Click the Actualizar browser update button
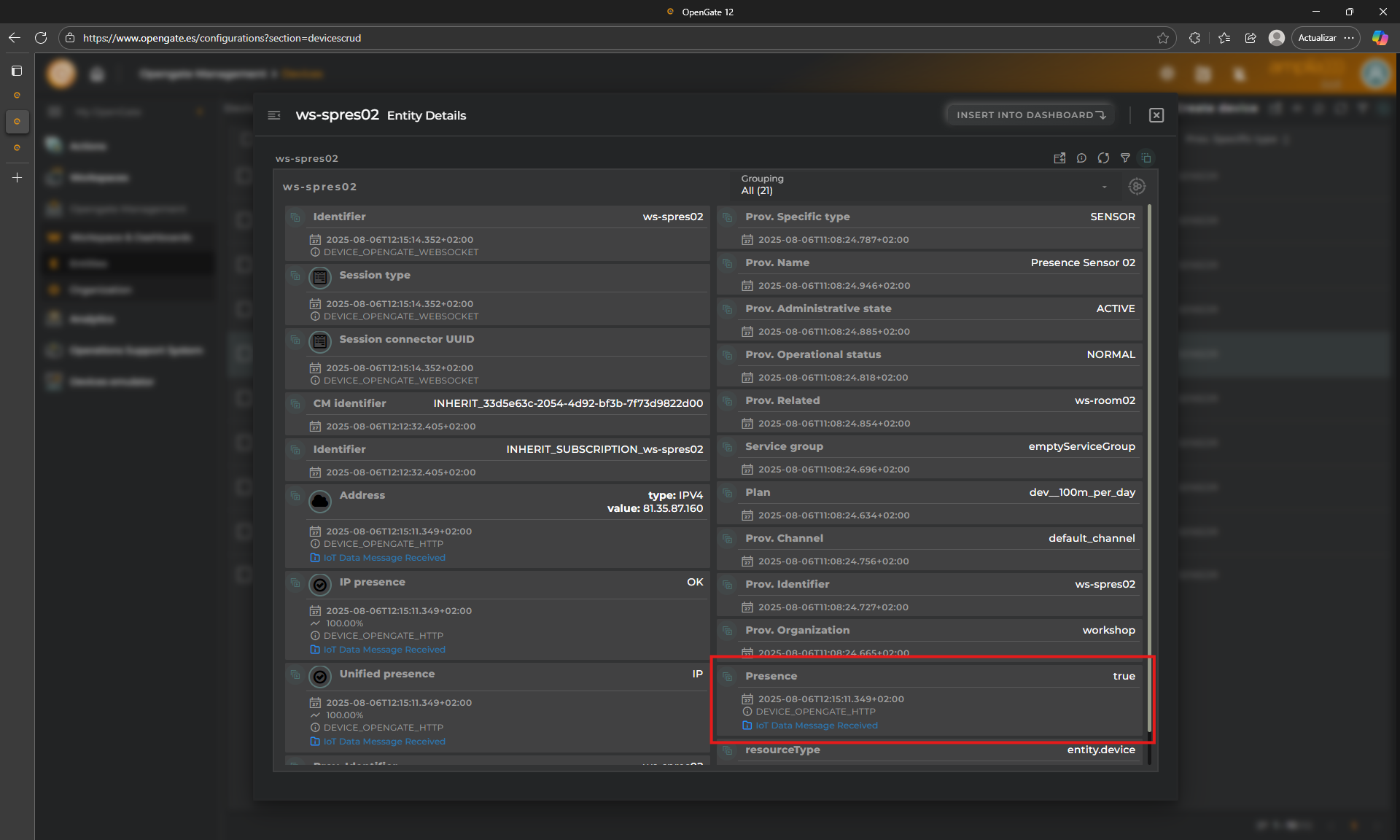This screenshot has height=840, width=1400. coord(1317,38)
